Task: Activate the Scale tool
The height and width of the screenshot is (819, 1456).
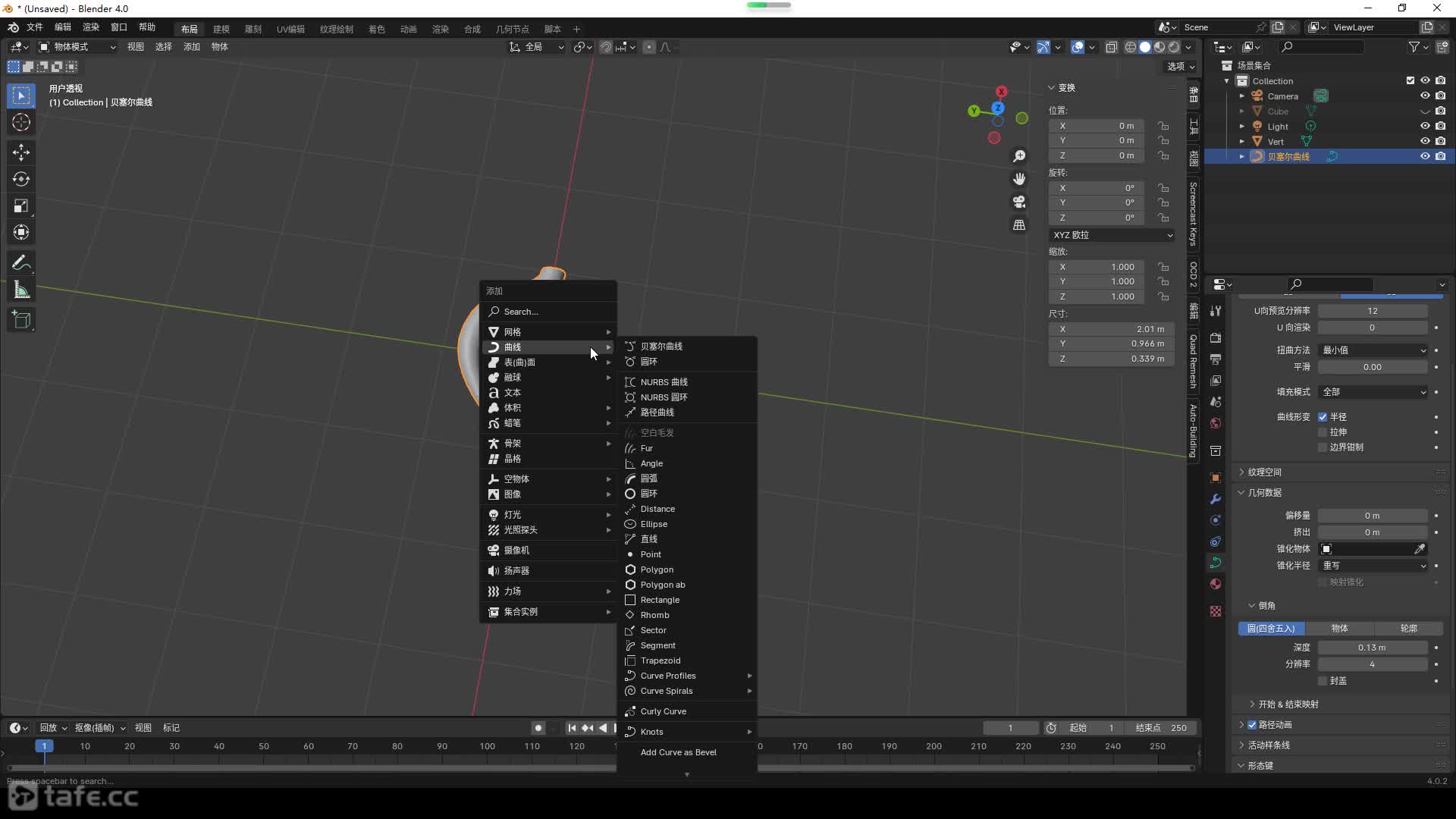Action: [21, 206]
